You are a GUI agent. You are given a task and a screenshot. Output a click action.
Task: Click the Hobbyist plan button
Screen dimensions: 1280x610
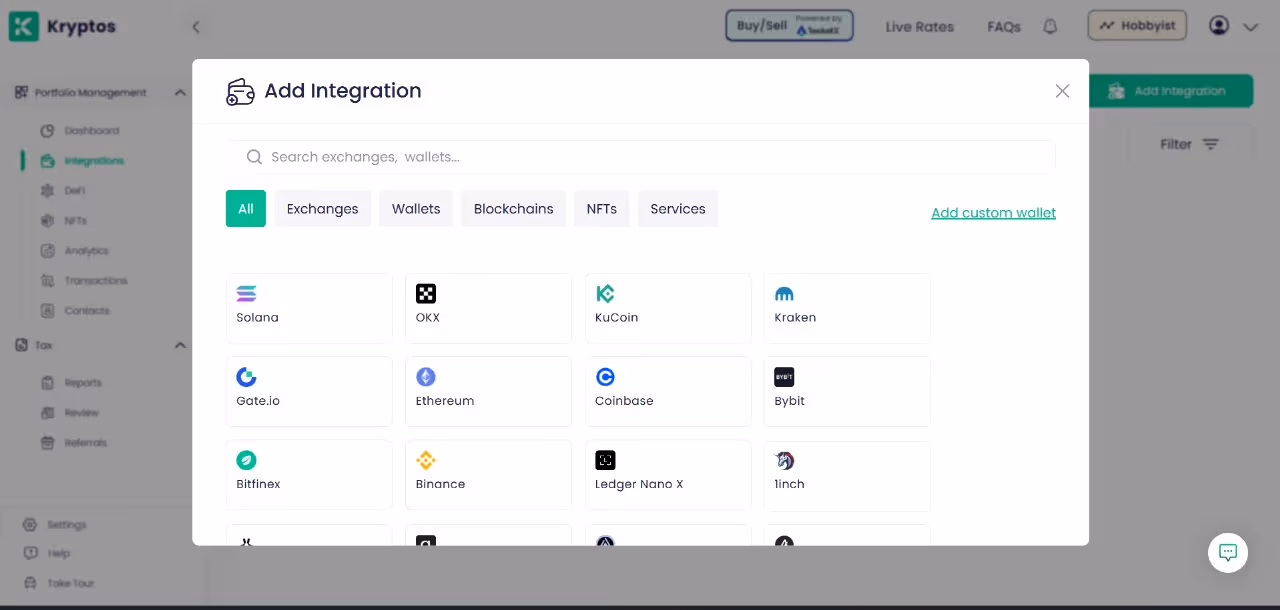(1137, 26)
